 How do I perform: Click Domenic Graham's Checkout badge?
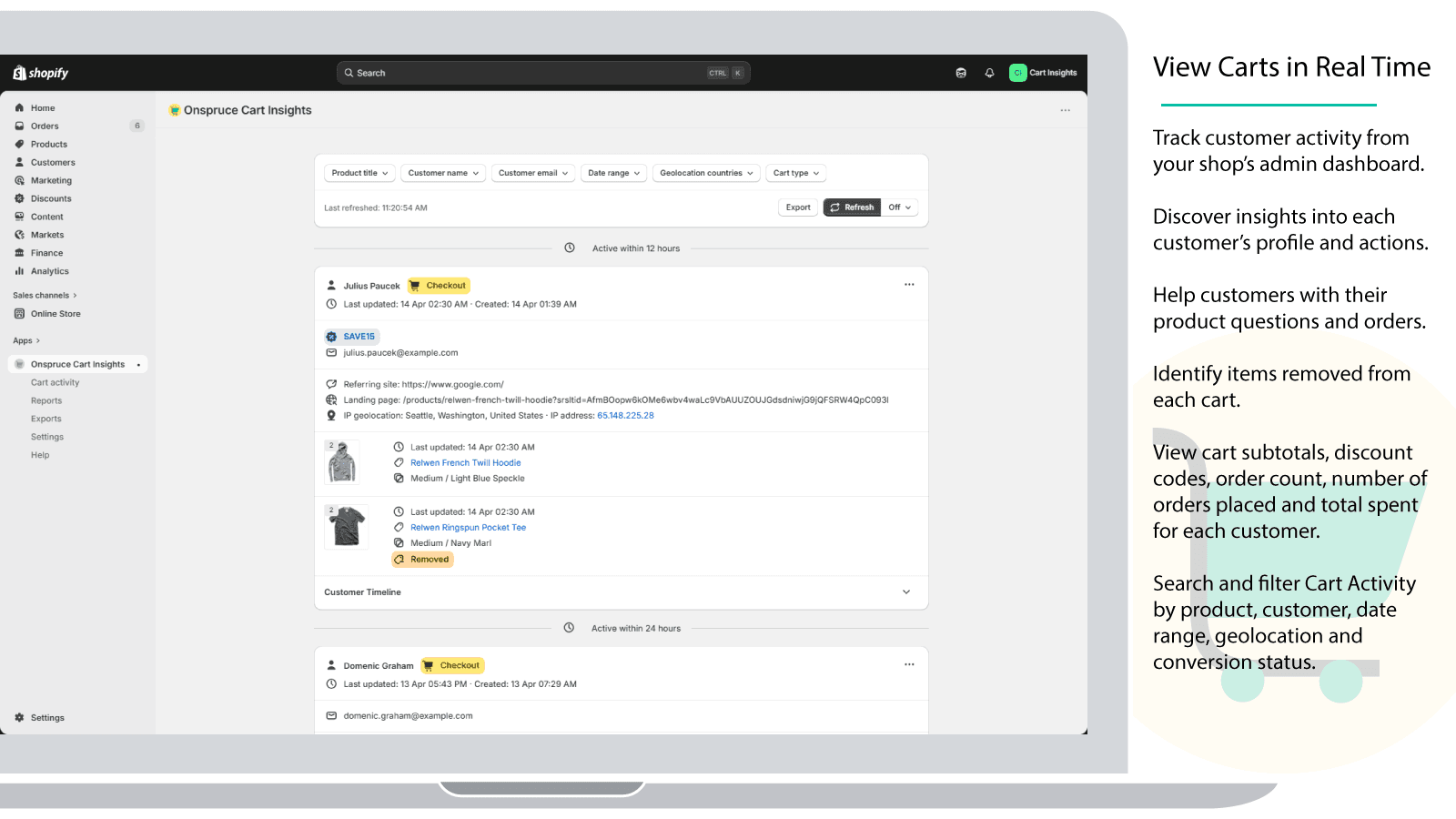[x=452, y=666]
